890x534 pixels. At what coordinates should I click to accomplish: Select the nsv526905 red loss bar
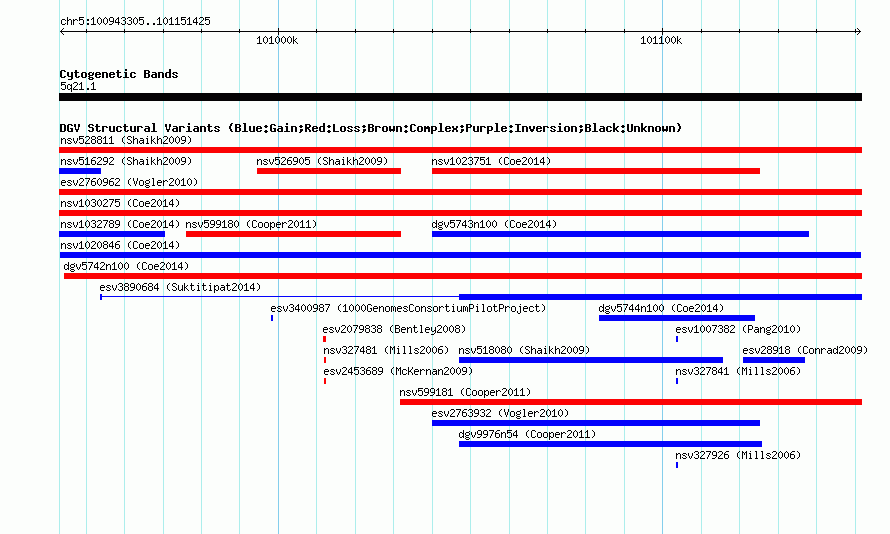(x=329, y=171)
